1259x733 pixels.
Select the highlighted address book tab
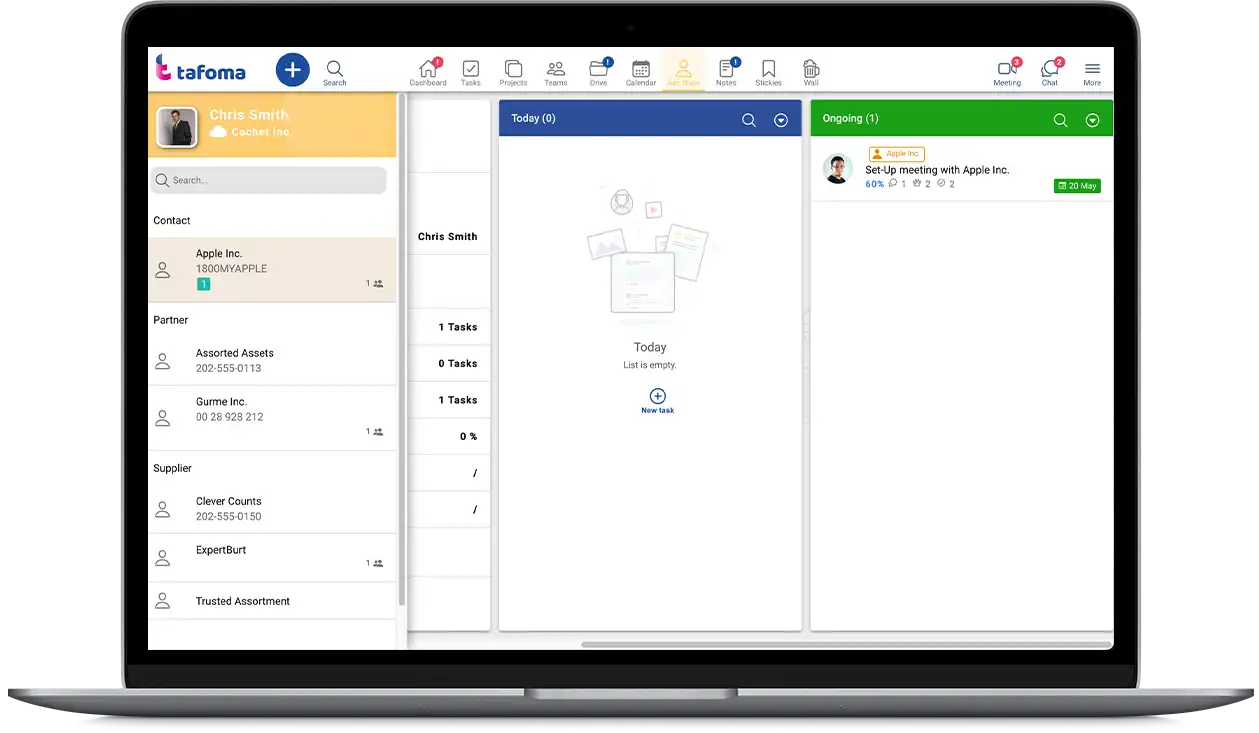coord(684,72)
